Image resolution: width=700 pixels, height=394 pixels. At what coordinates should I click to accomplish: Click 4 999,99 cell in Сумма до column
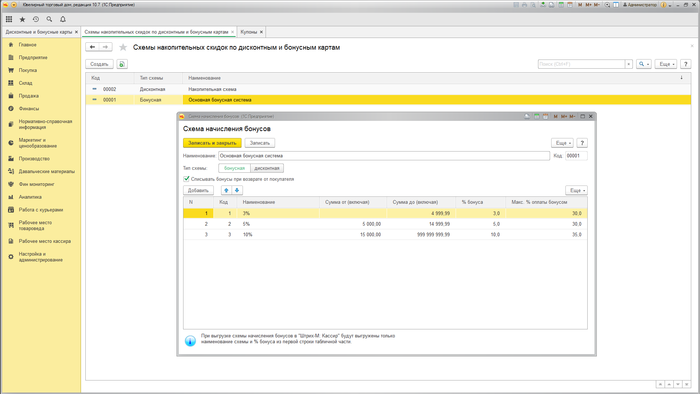421,213
